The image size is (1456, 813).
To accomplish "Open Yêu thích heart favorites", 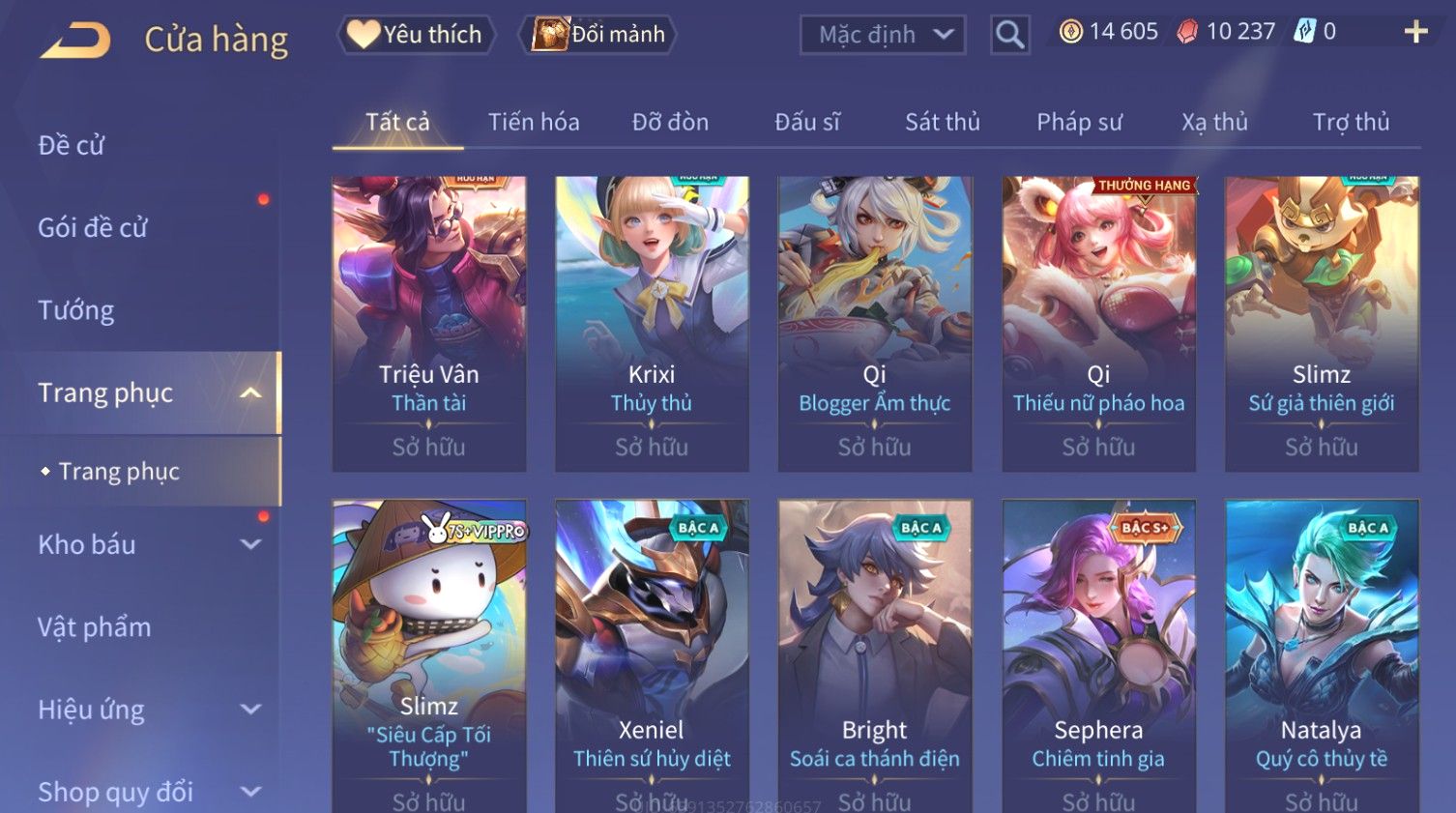I will tap(416, 35).
